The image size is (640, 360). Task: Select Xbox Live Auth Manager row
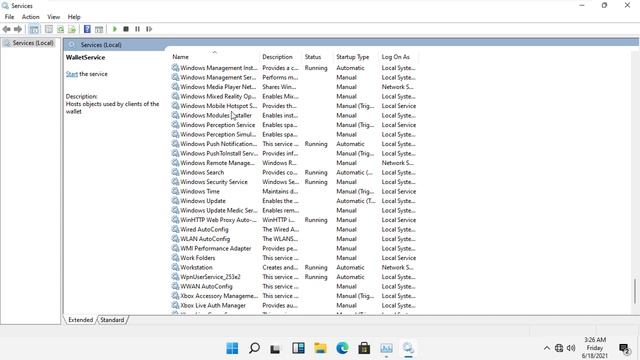tap(294, 305)
